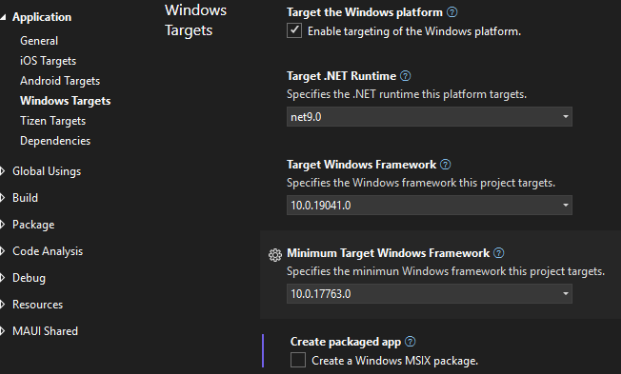The image size is (621, 374).
Task: Select Windows Targets in sidebar
Action: pos(65,101)
